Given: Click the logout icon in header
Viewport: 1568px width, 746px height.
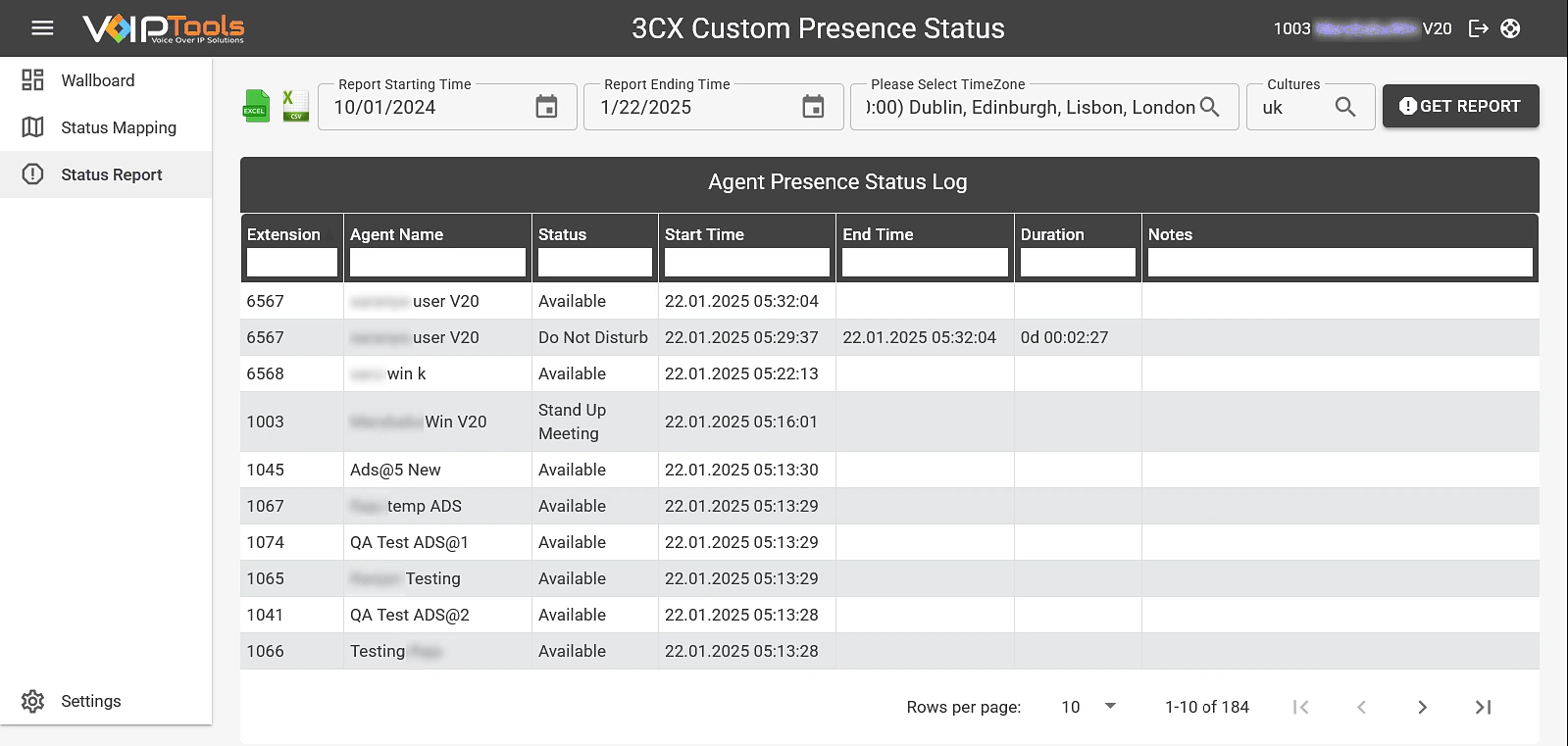Looking at the screenshot, I should (x=1479, y=28).
